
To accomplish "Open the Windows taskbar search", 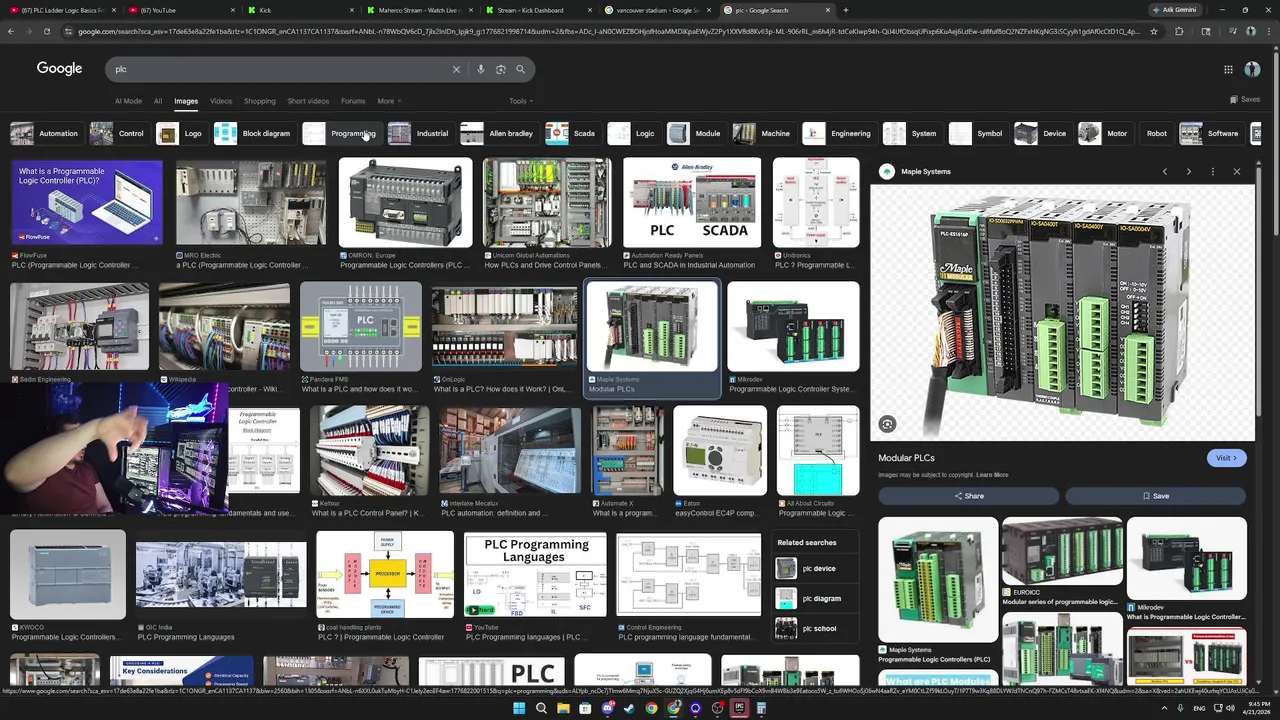I will 541,708.
